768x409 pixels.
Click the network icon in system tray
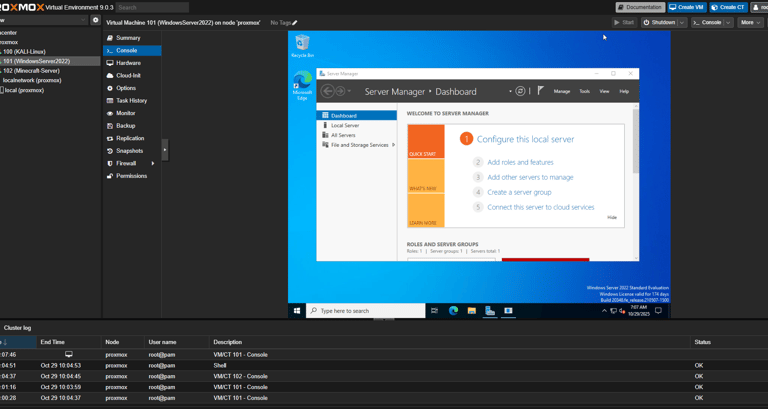point(613,311)
